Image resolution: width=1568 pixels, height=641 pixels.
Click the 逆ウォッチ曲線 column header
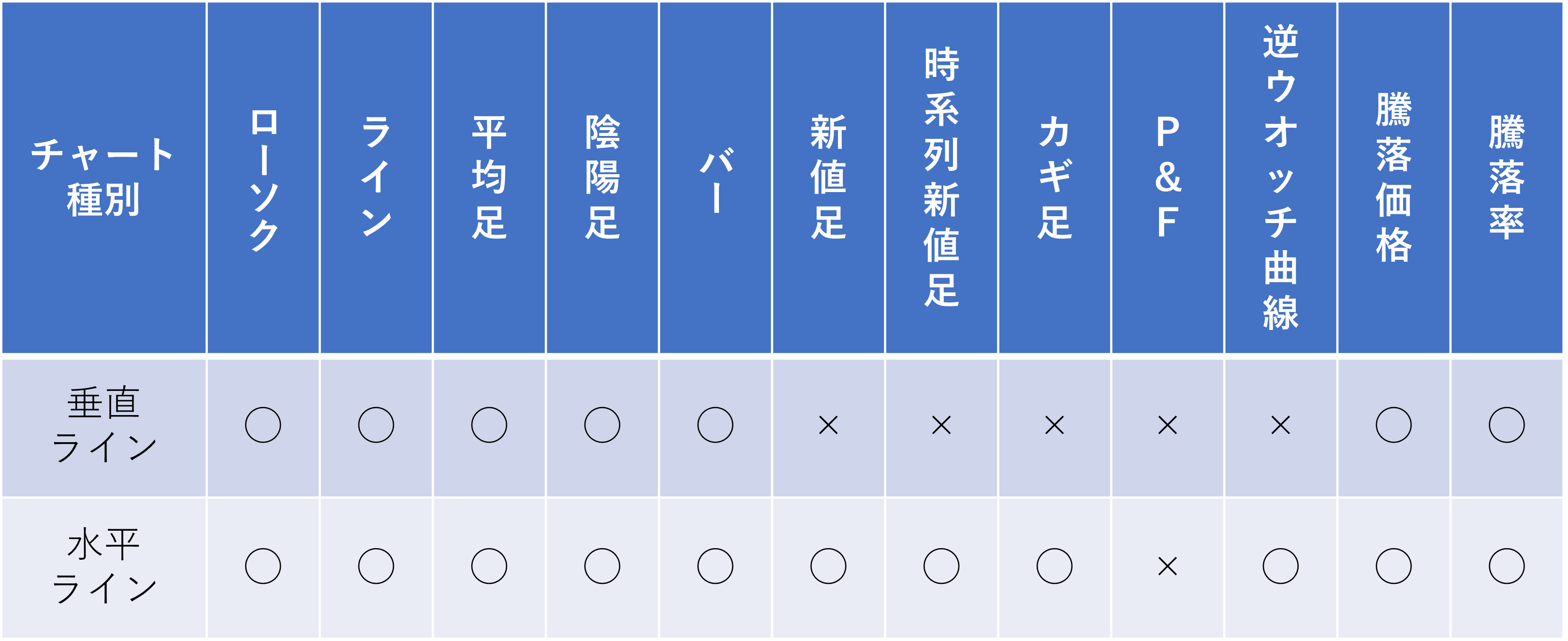1281,177
